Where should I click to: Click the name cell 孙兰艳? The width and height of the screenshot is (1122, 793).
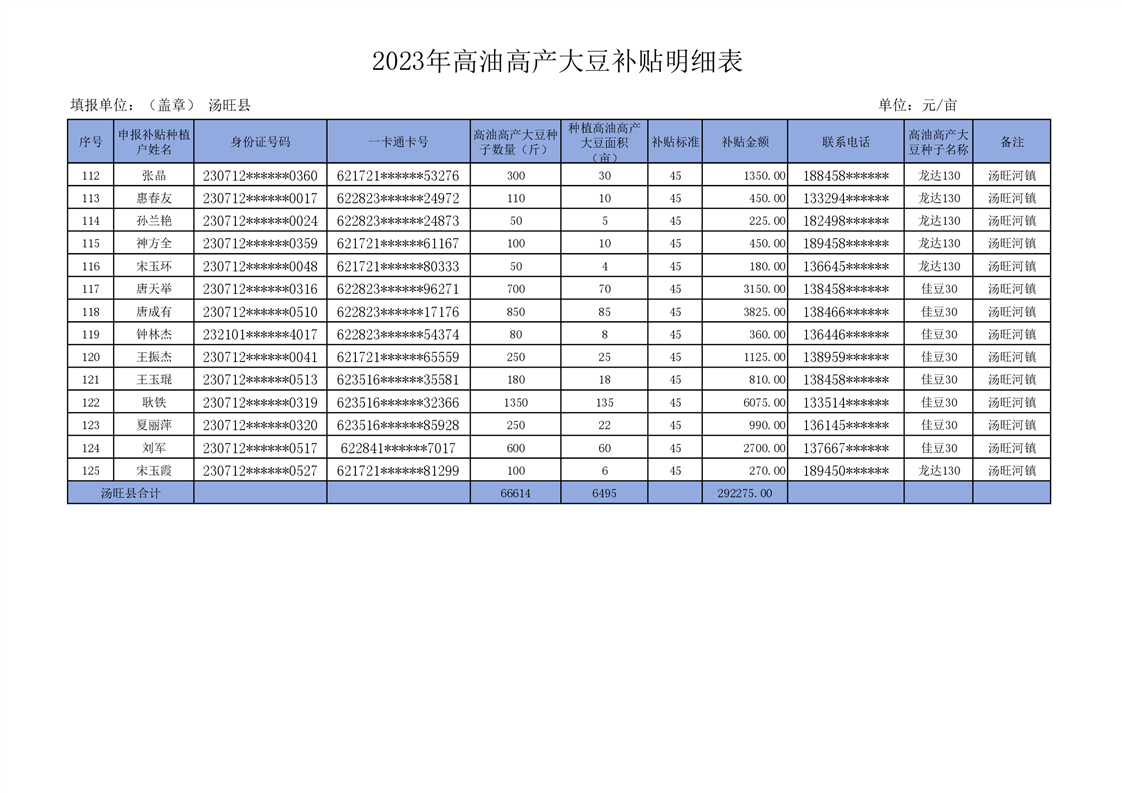(154, 221)
